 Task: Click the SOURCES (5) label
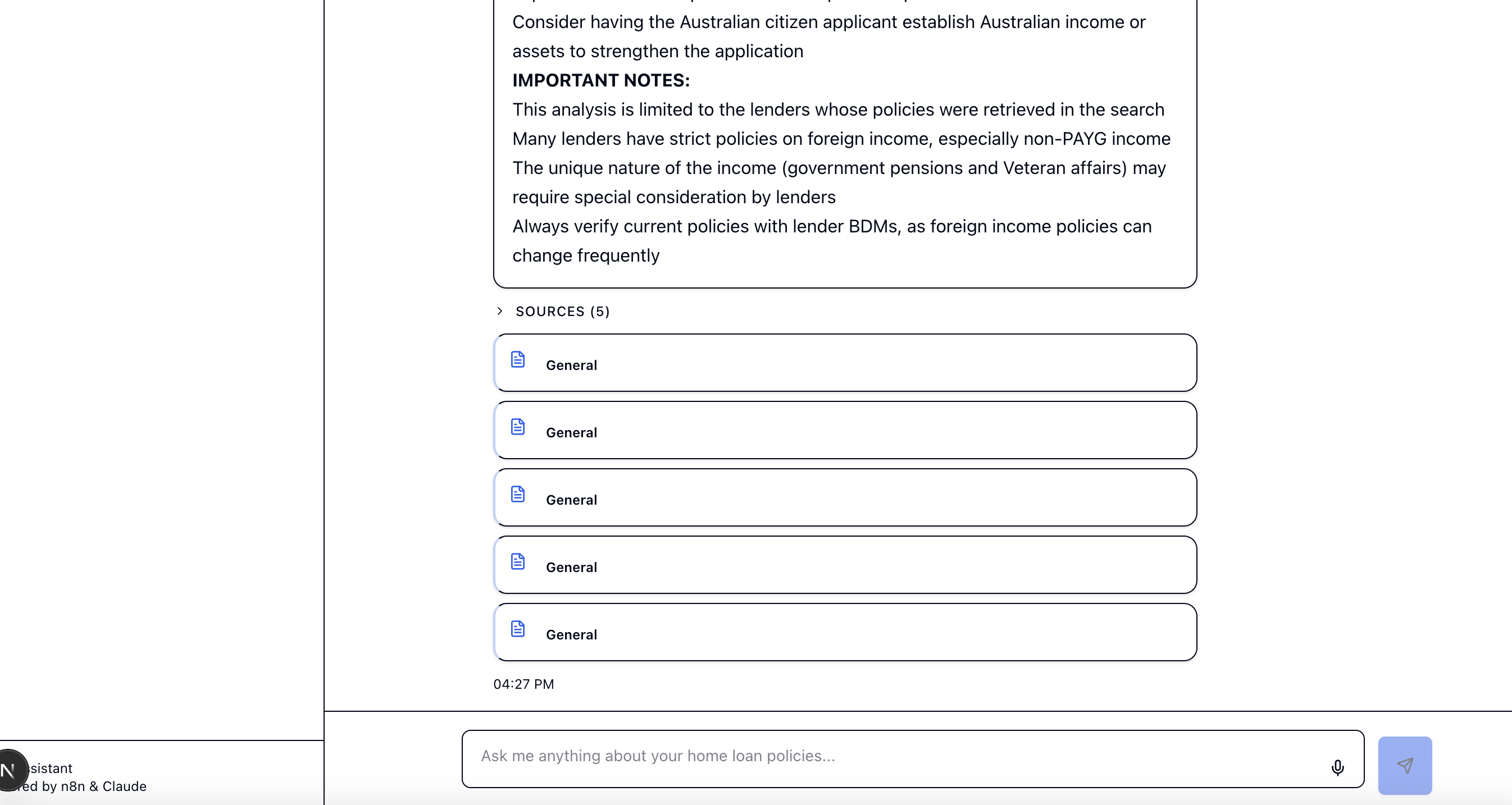(562, 312)
